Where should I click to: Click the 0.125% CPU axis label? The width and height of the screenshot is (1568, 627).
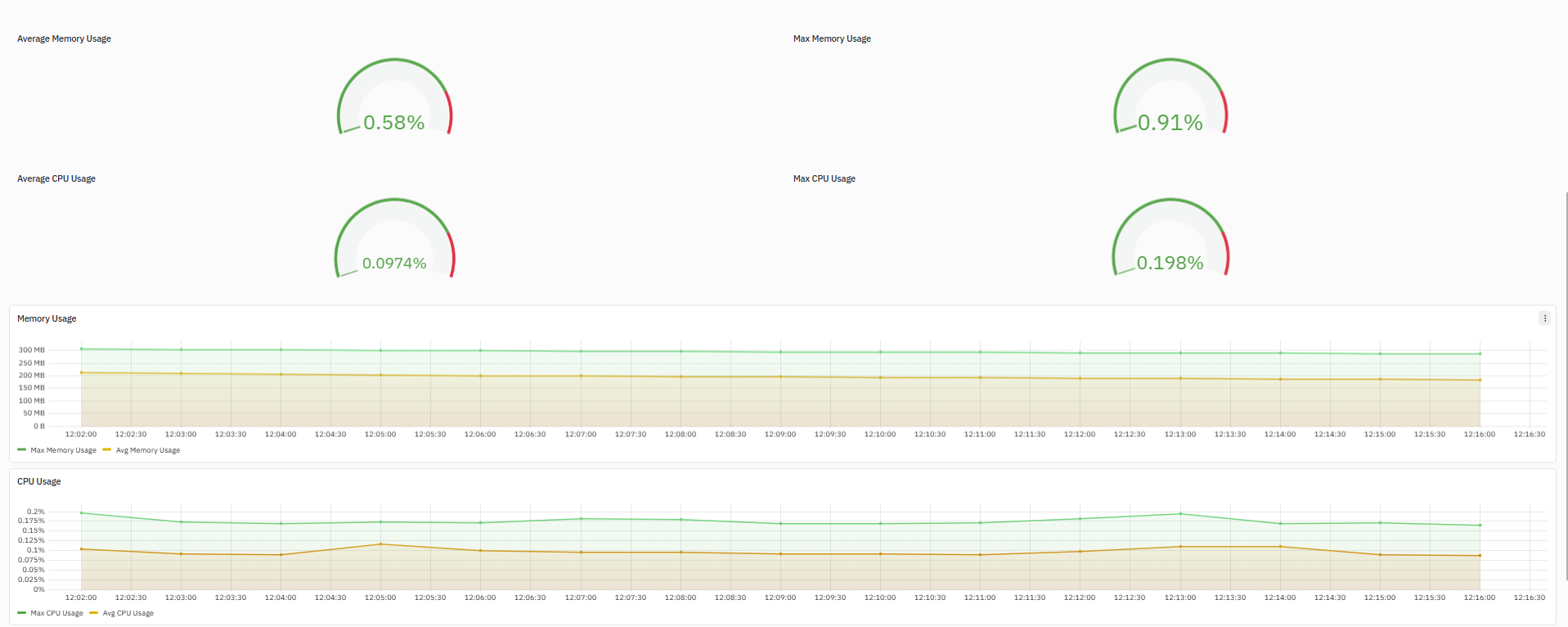coord(32,540)
